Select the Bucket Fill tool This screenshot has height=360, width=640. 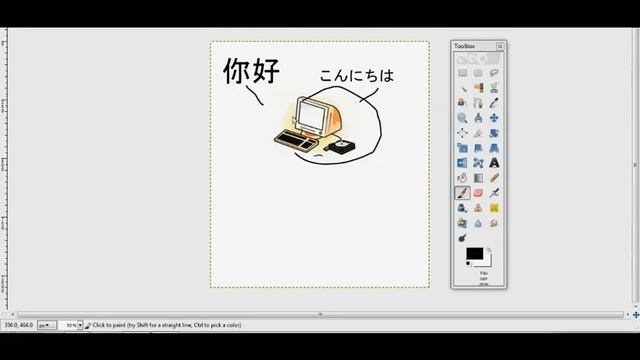462,178
